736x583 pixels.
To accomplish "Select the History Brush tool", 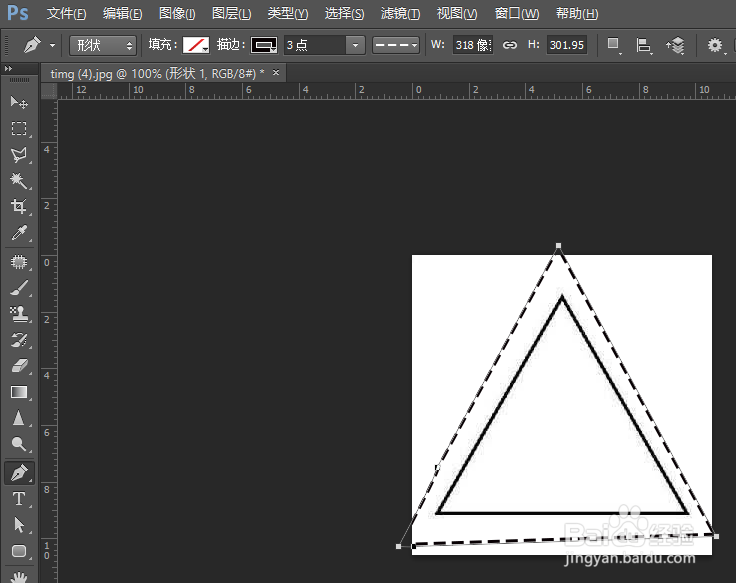I will tap(19, 340).
